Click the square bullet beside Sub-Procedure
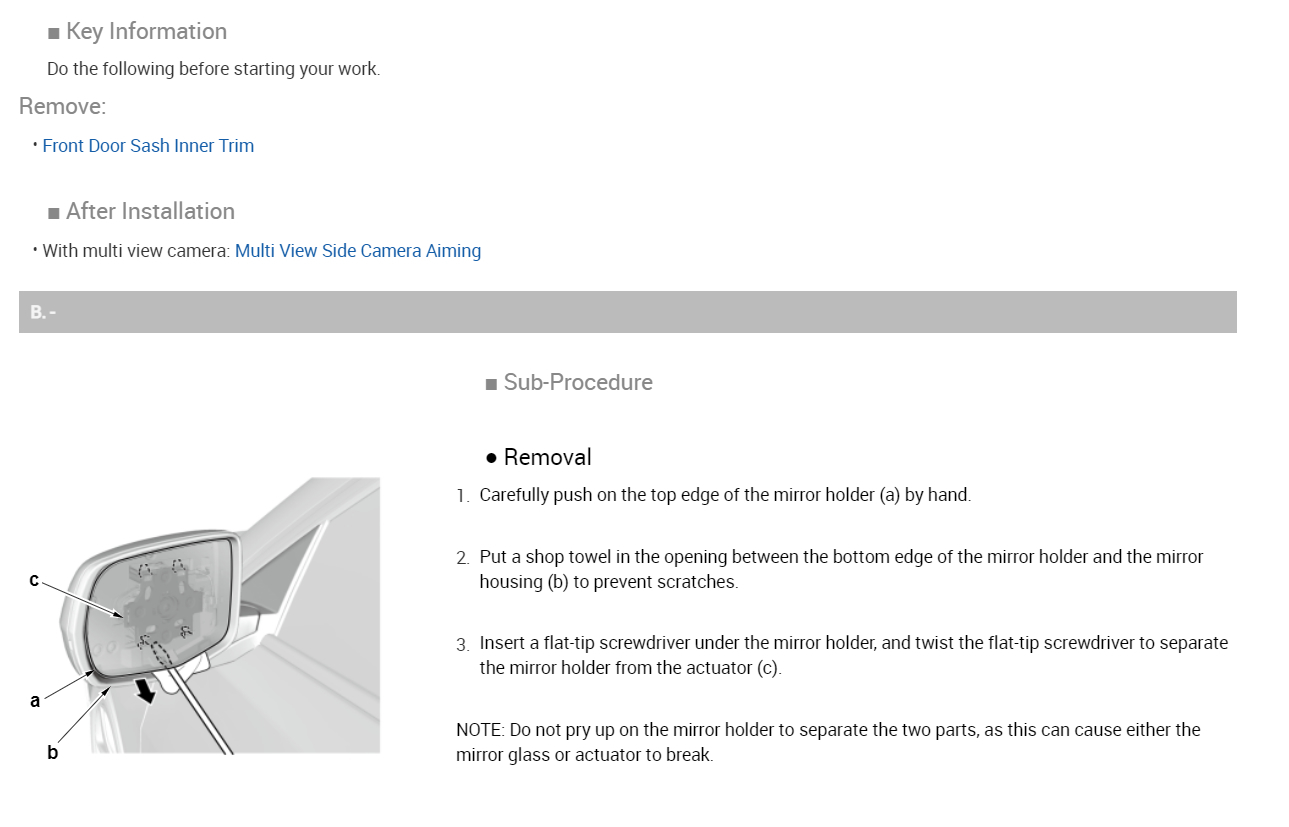1289x827 pixels. tap(491, 384)
